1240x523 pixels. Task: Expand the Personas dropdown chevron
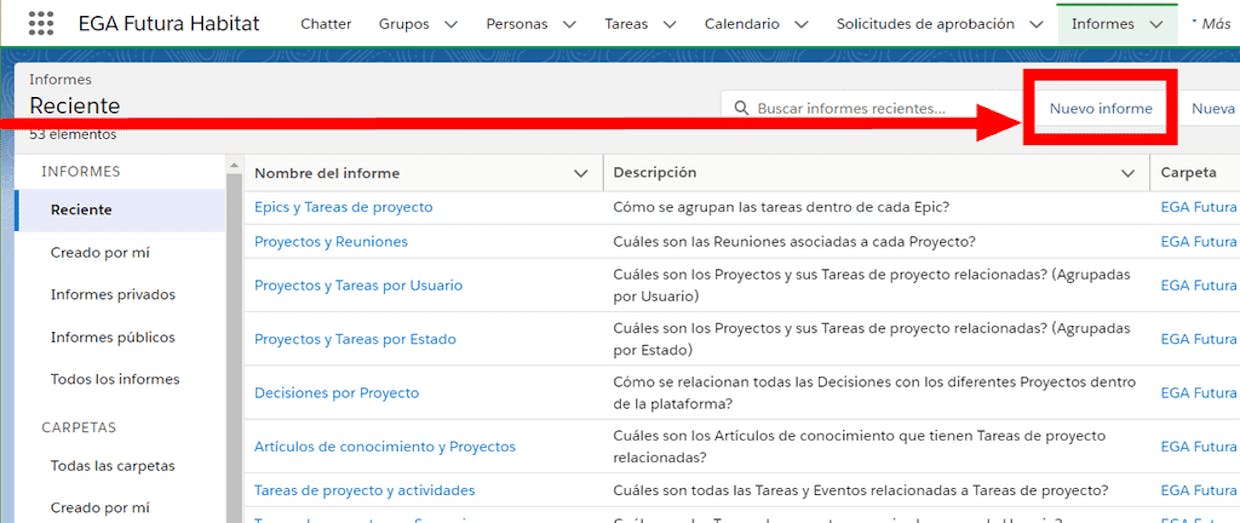570,24
